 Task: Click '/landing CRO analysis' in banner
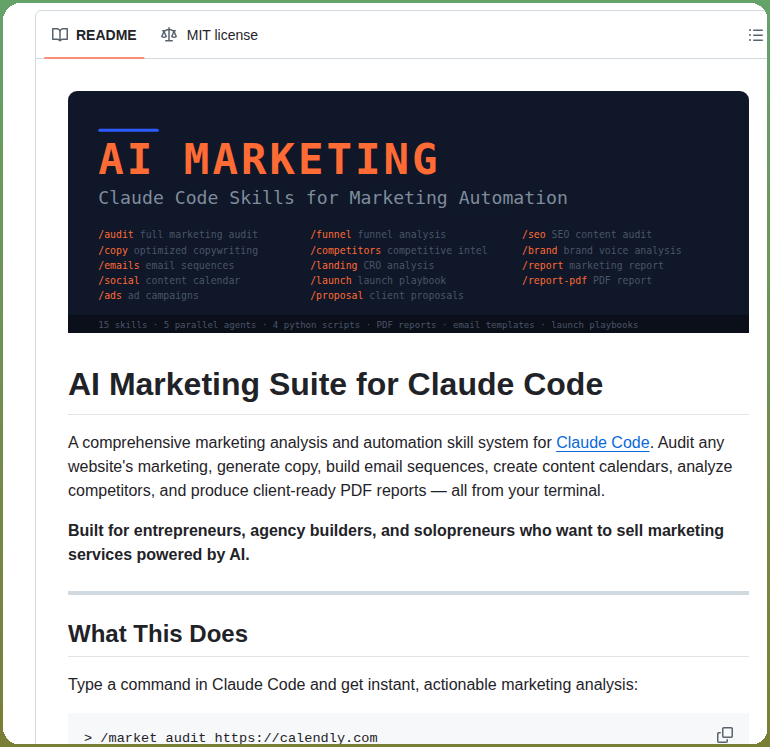(372, 266)
